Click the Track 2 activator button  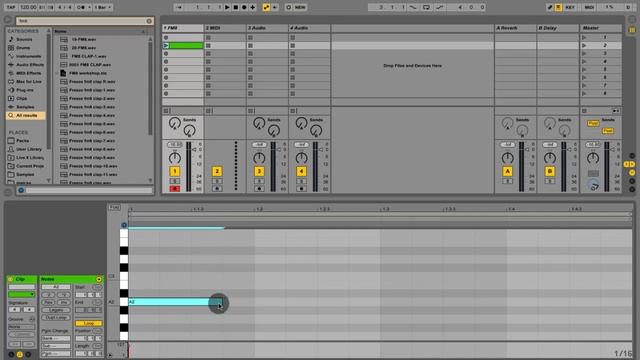(217, 171)
